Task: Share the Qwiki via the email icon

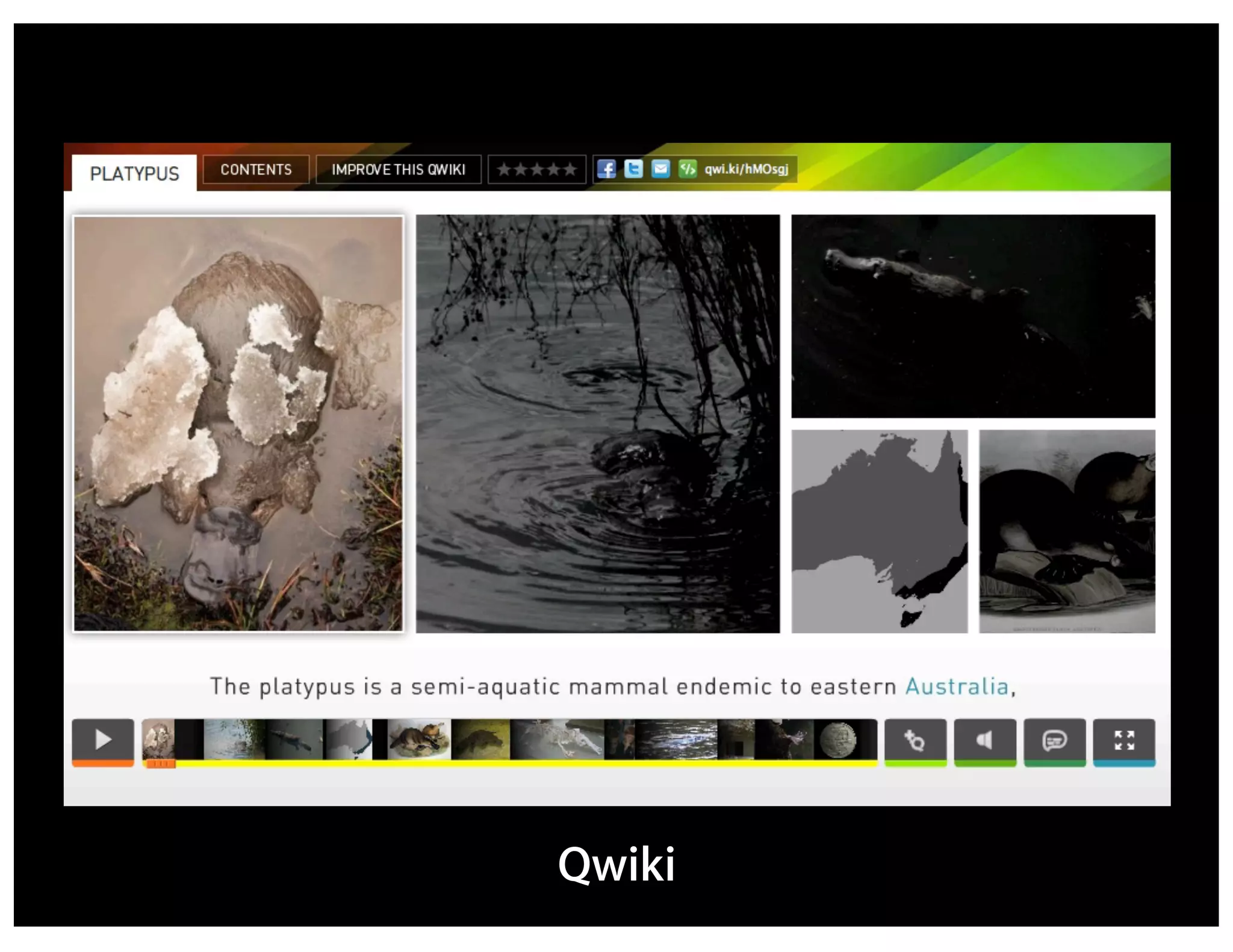Action: (660, 169)
